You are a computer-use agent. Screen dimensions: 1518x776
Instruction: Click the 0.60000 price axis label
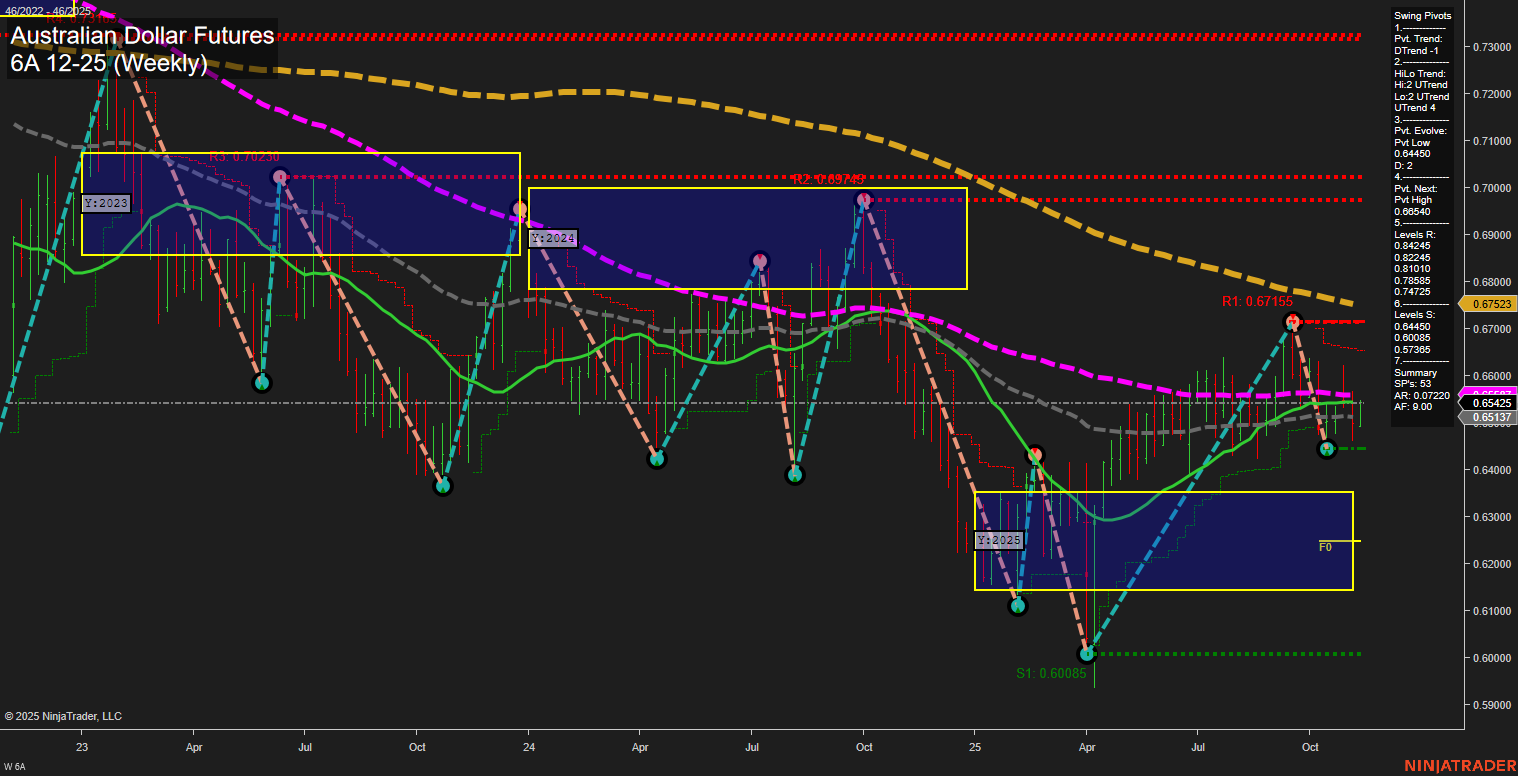click(x=1492, y=658)
